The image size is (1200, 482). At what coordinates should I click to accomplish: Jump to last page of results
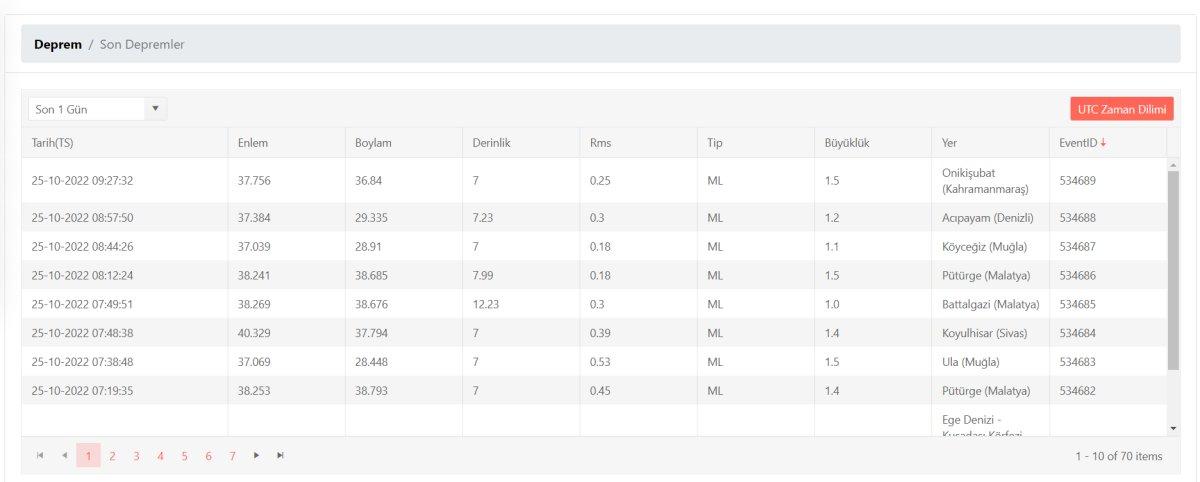[281, 456]
